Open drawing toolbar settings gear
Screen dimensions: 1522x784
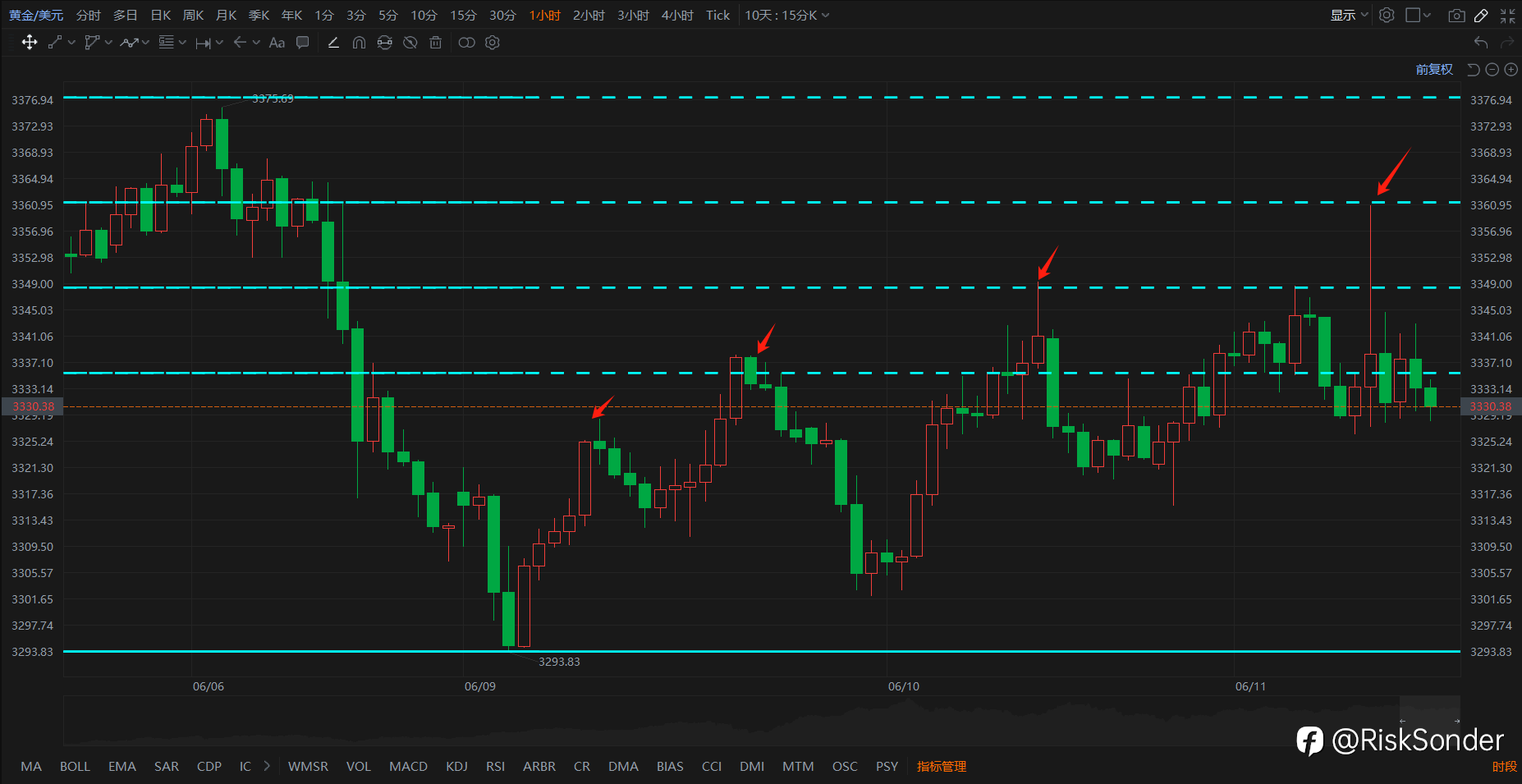click(x=493, y=43)
